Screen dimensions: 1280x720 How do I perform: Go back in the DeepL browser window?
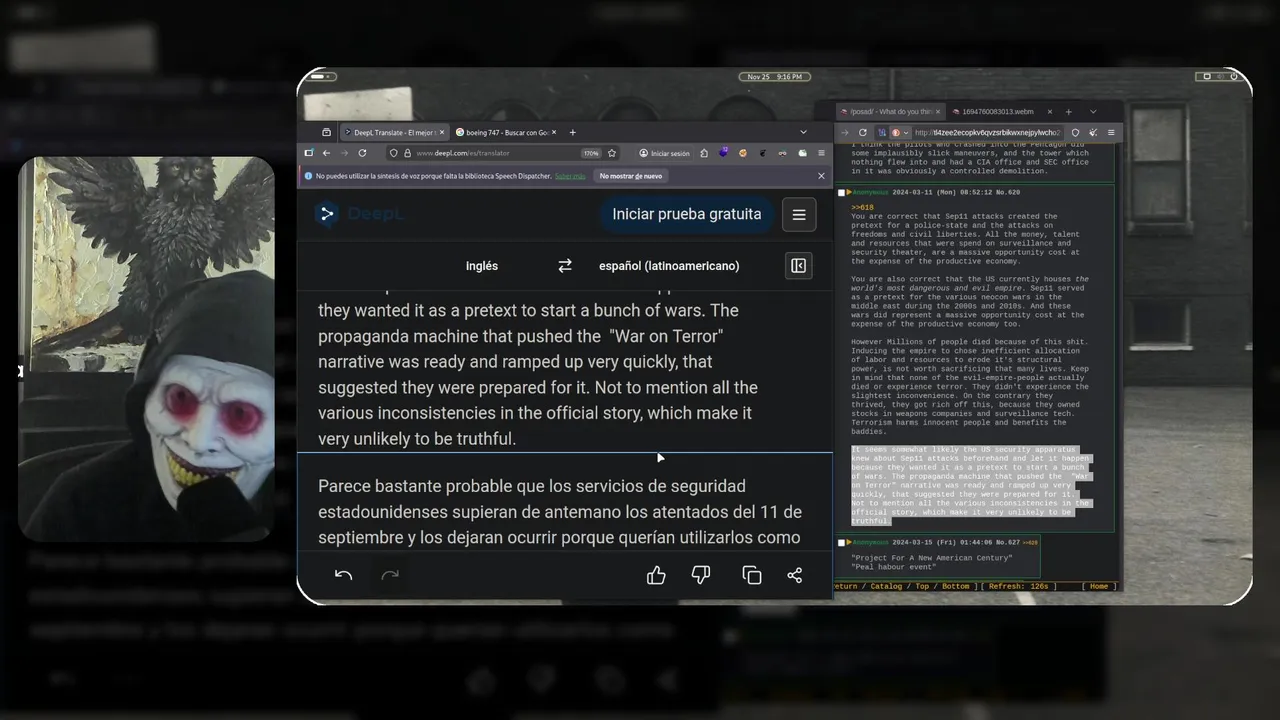tap(326, 153)
